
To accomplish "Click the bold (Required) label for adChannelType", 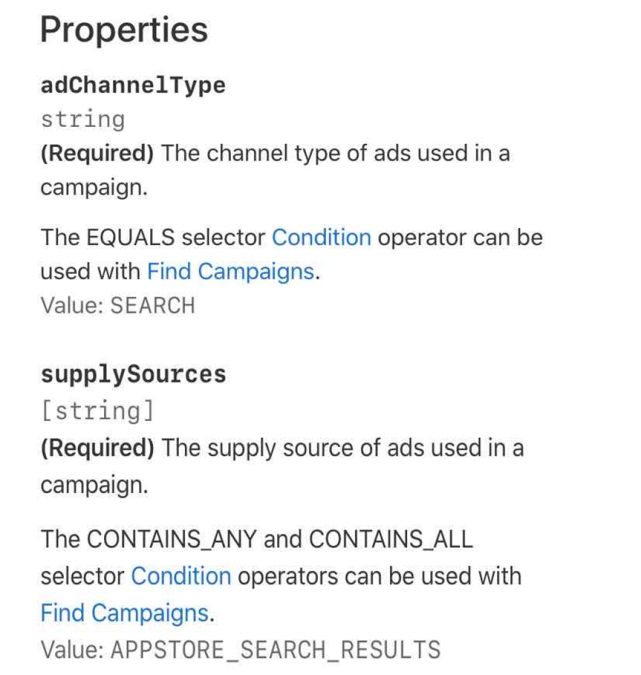I will 97,153.
